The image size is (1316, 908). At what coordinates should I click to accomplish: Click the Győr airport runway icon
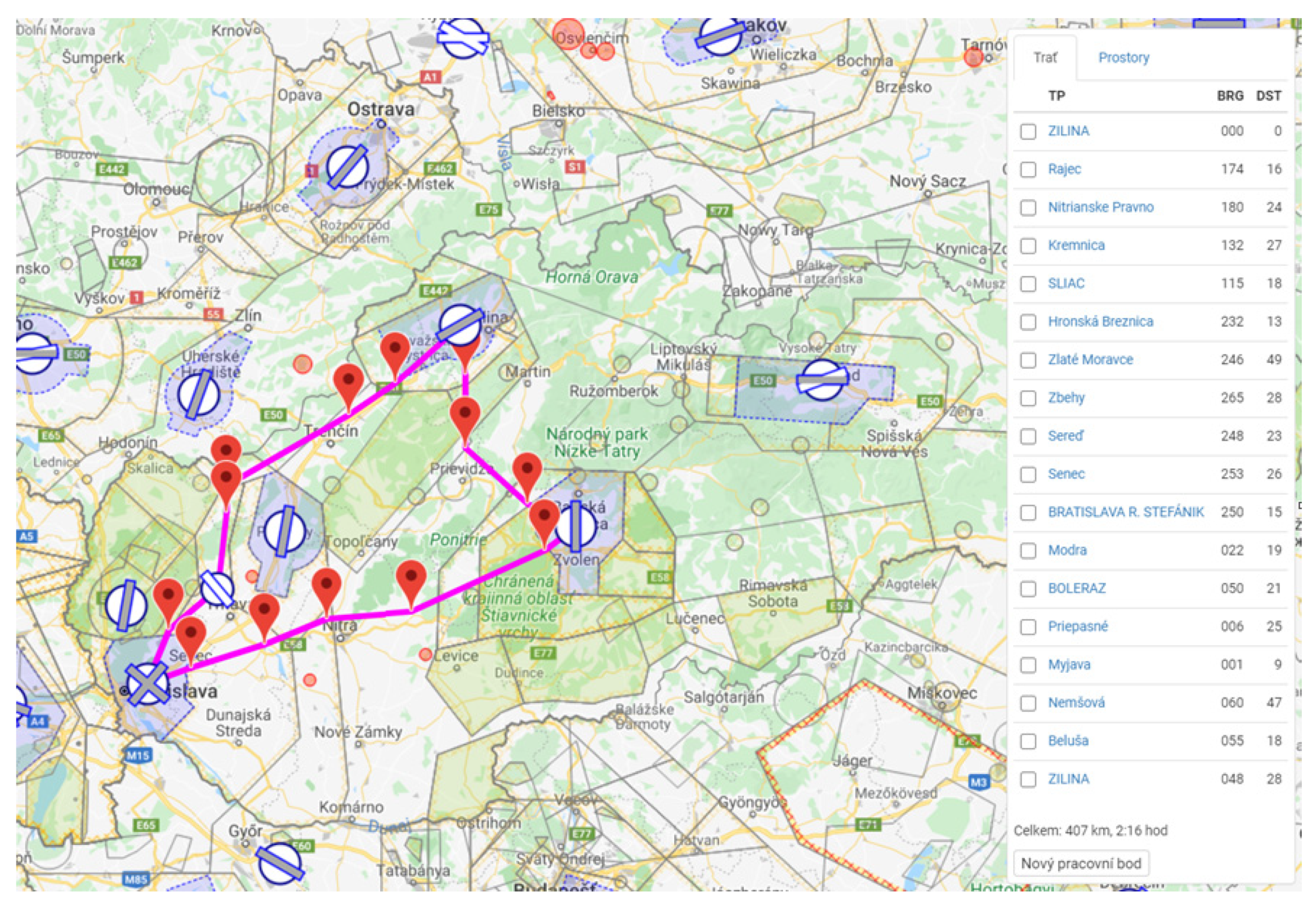pos(279,862)
